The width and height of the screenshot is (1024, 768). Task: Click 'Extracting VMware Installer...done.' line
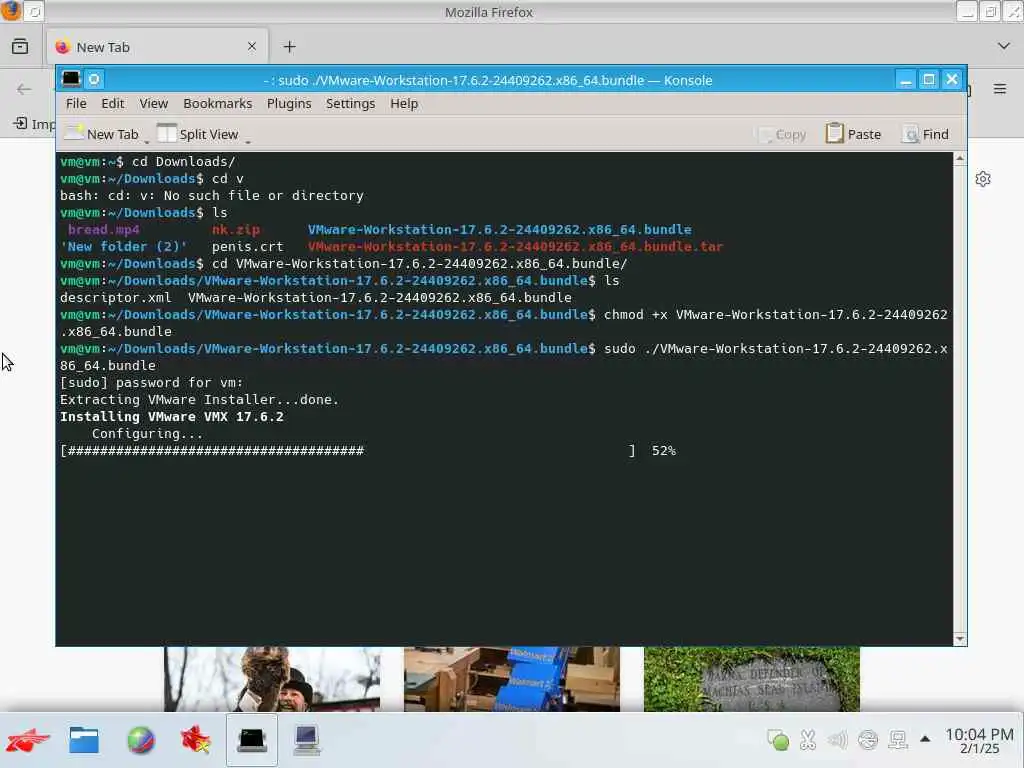199,400
